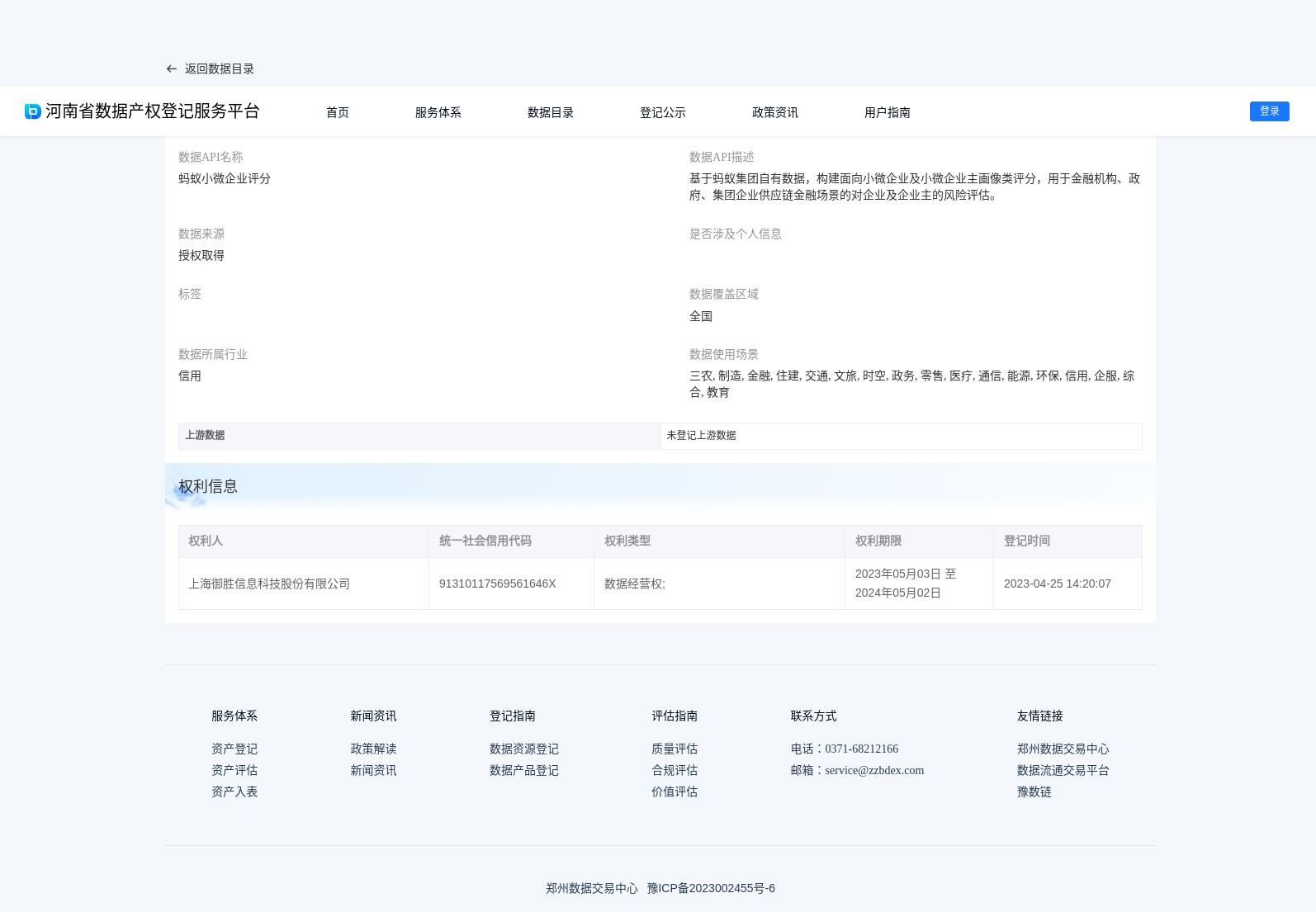Visit 数据流通交易平台 friendly link
The image size is (1316, 912).
[x=1063, y=770]
